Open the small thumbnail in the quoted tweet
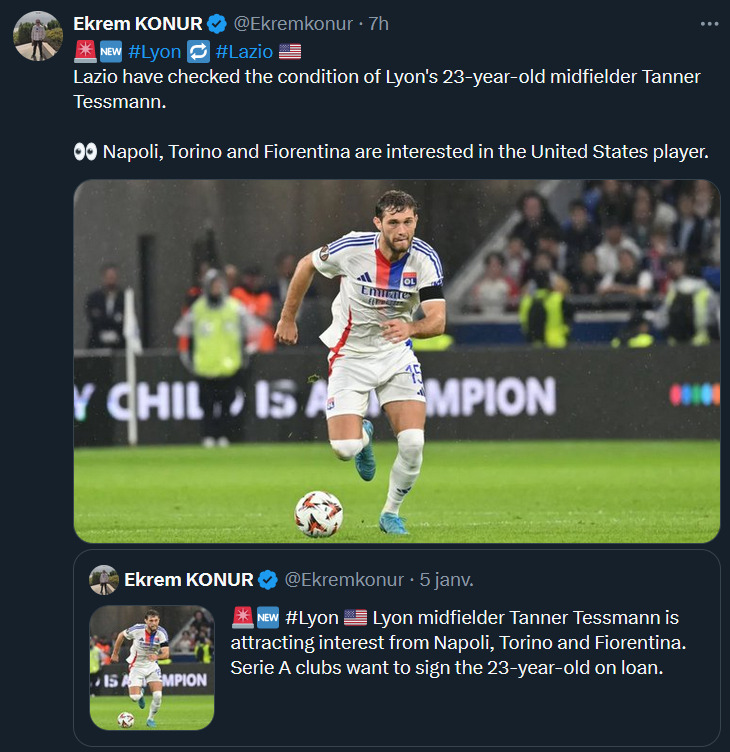This screenshot has width=730, height=752. pos(152,667)
